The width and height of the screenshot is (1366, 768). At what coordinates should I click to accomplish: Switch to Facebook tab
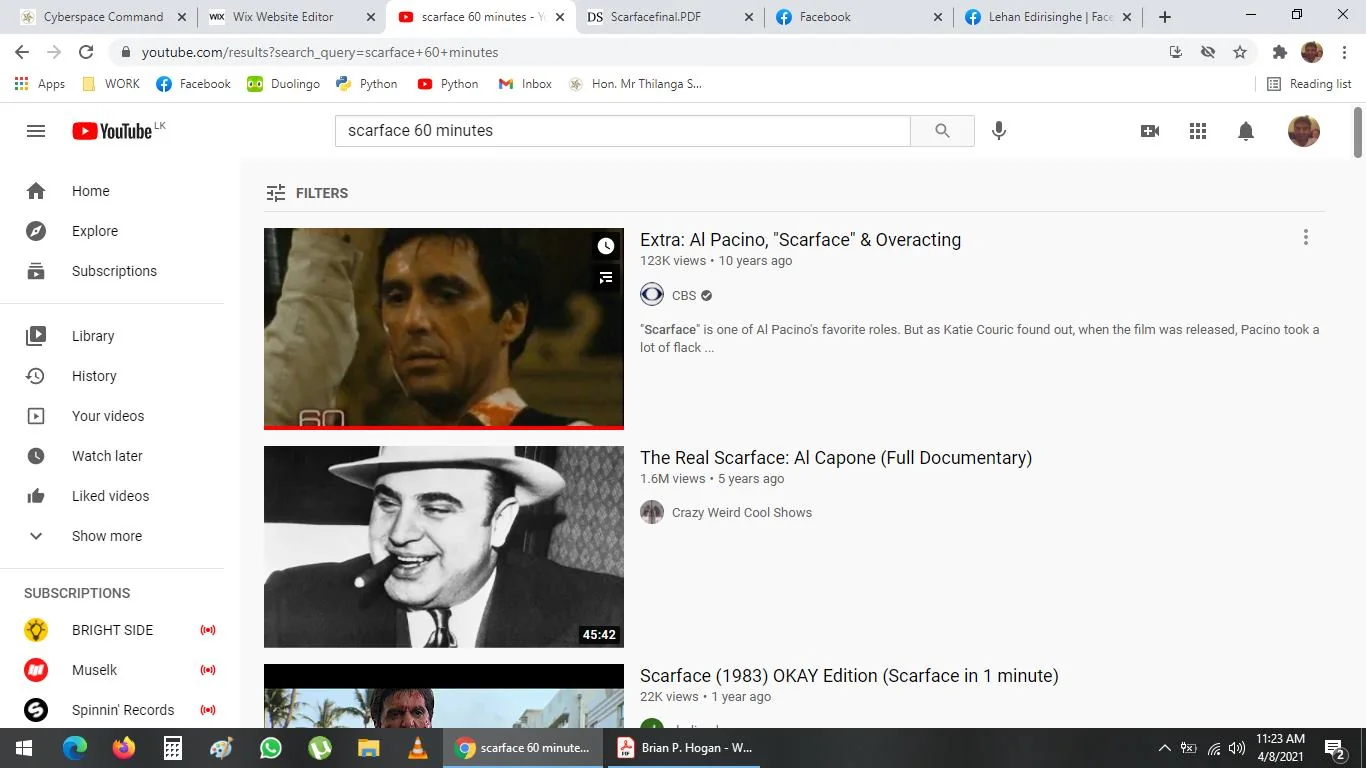tap(860, 17)
